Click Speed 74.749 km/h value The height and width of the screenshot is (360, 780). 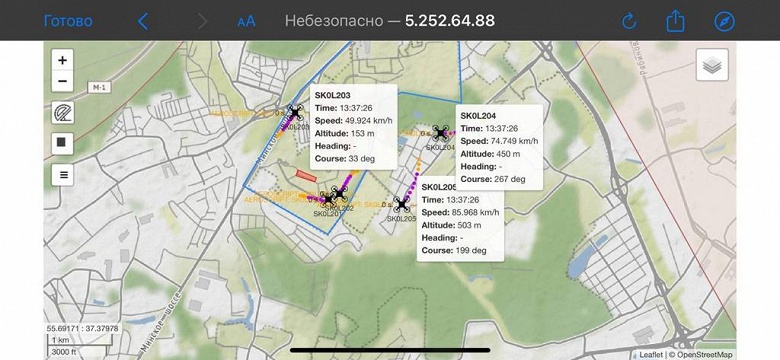(512, 141)
